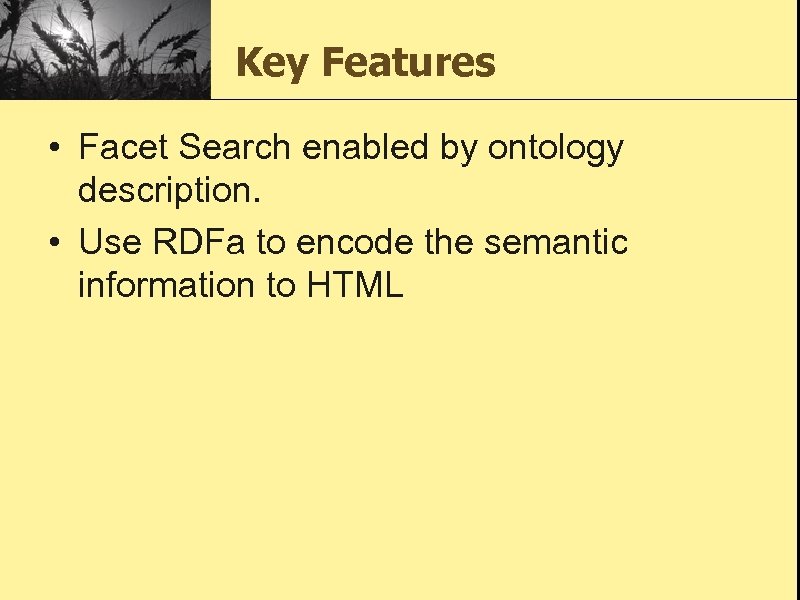Click the bright sun in the wheat photo

pos(67,35)
